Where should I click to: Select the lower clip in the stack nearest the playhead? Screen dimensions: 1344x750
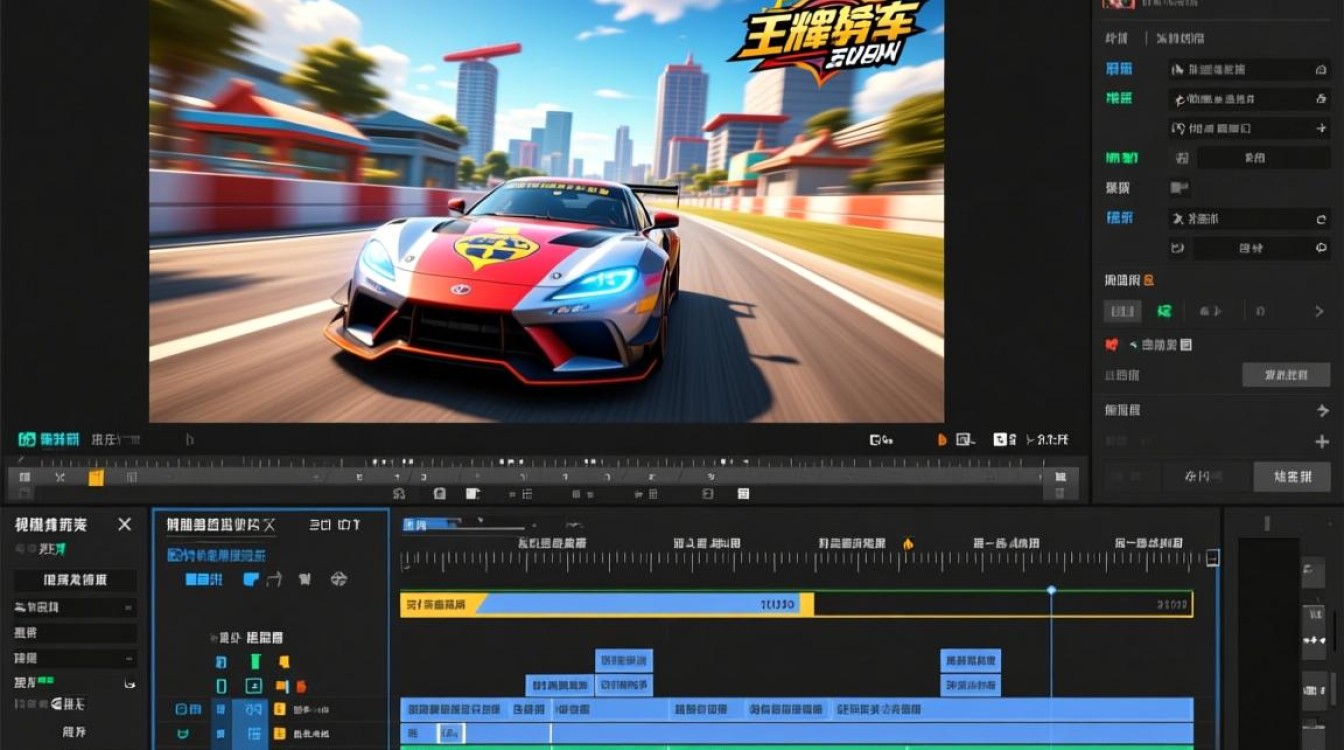[x=970, y=685]
